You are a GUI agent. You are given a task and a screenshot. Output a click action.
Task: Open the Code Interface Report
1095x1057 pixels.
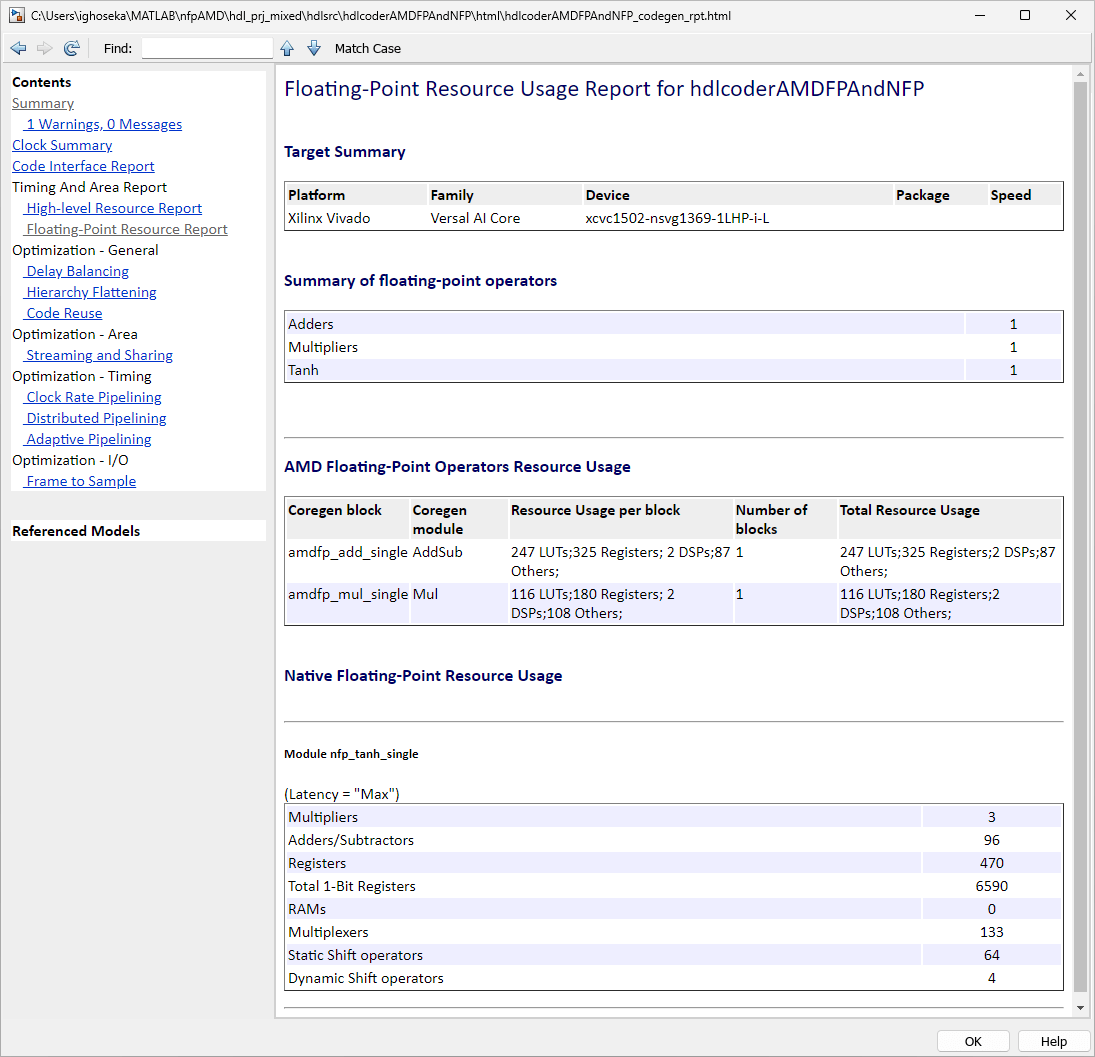[83, 166]
